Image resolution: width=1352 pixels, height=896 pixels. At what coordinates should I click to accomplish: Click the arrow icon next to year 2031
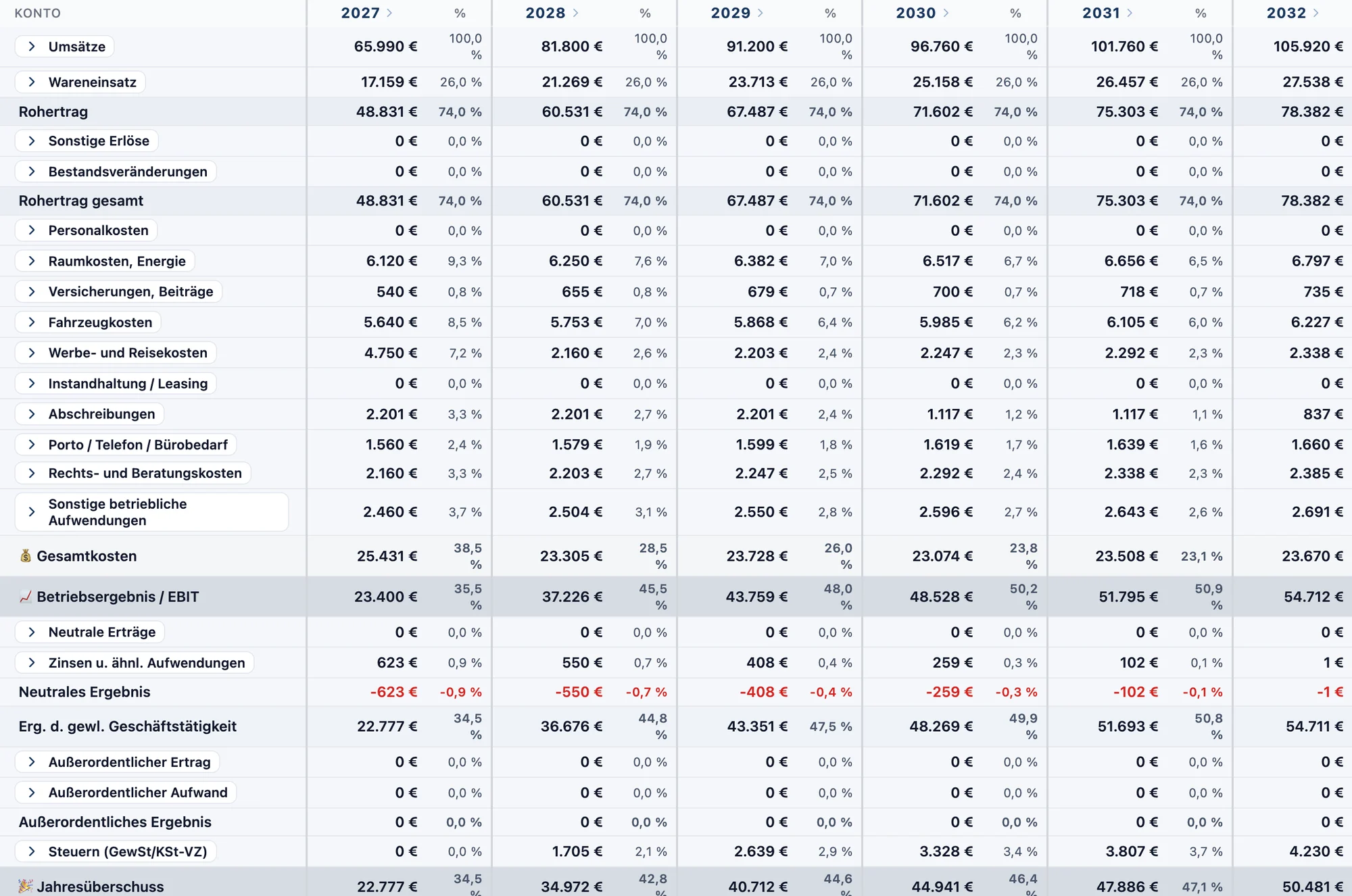[x=1130, y=13]
